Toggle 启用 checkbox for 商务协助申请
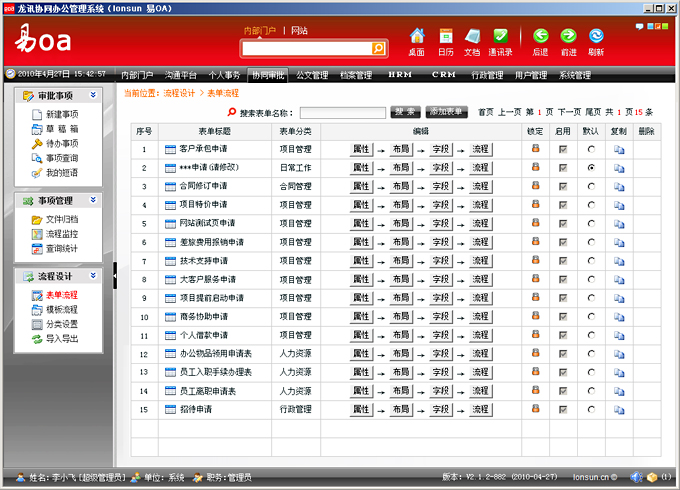The height and width of the screenshot is (490, 680). click(x=563, y=317)
